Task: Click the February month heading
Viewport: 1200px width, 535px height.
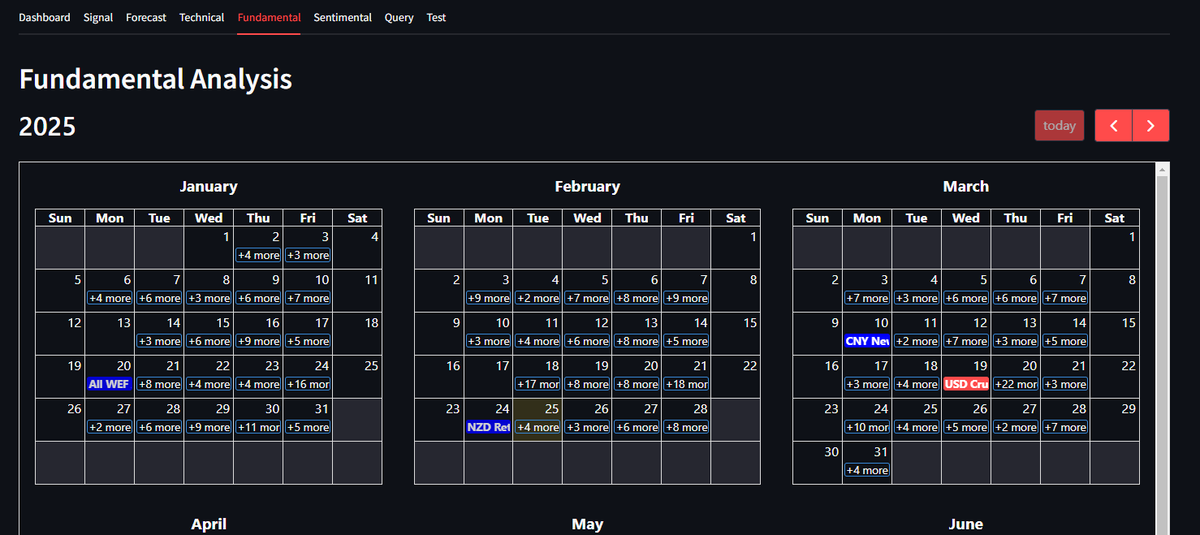Action: point(587,186)
